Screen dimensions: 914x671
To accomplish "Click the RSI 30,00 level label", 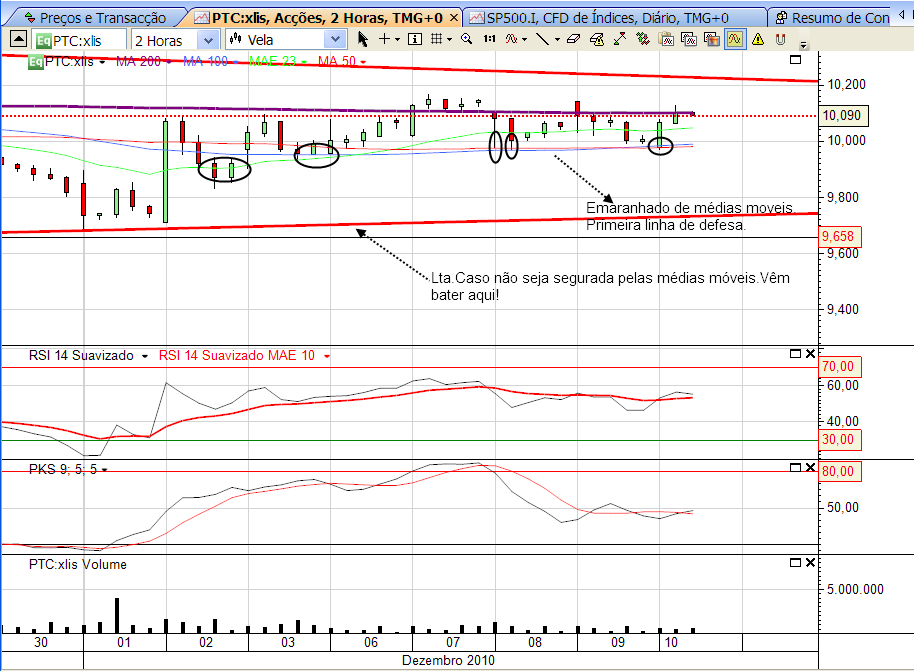I will 839,440.
